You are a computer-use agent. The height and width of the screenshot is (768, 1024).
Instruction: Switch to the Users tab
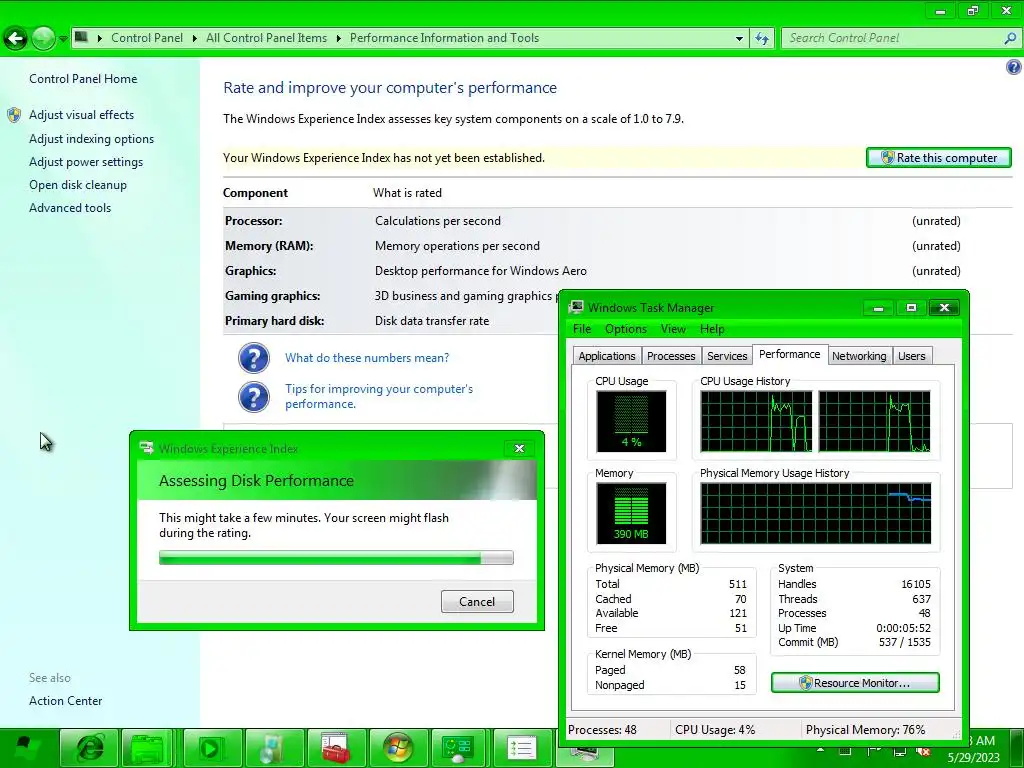click(x=912, y=356)
